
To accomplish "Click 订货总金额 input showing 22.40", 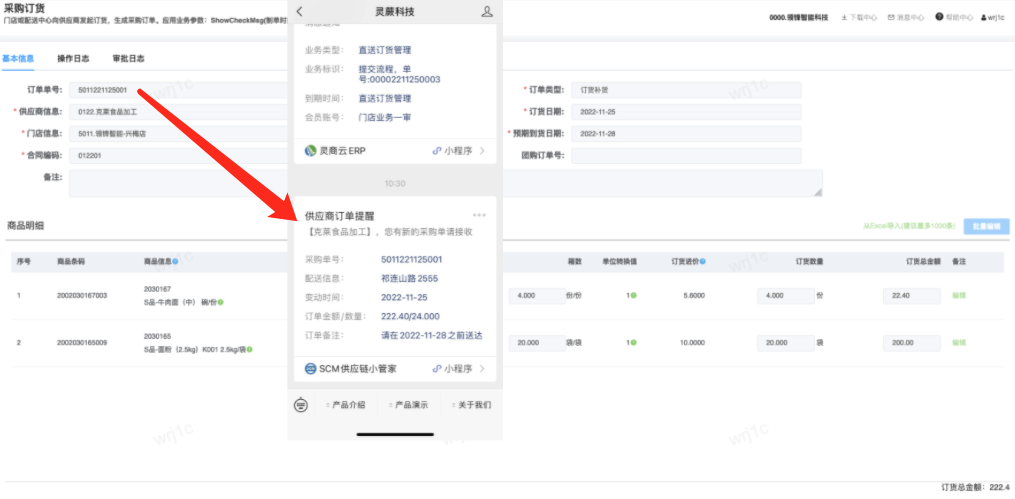I will (x=912, y=296).
